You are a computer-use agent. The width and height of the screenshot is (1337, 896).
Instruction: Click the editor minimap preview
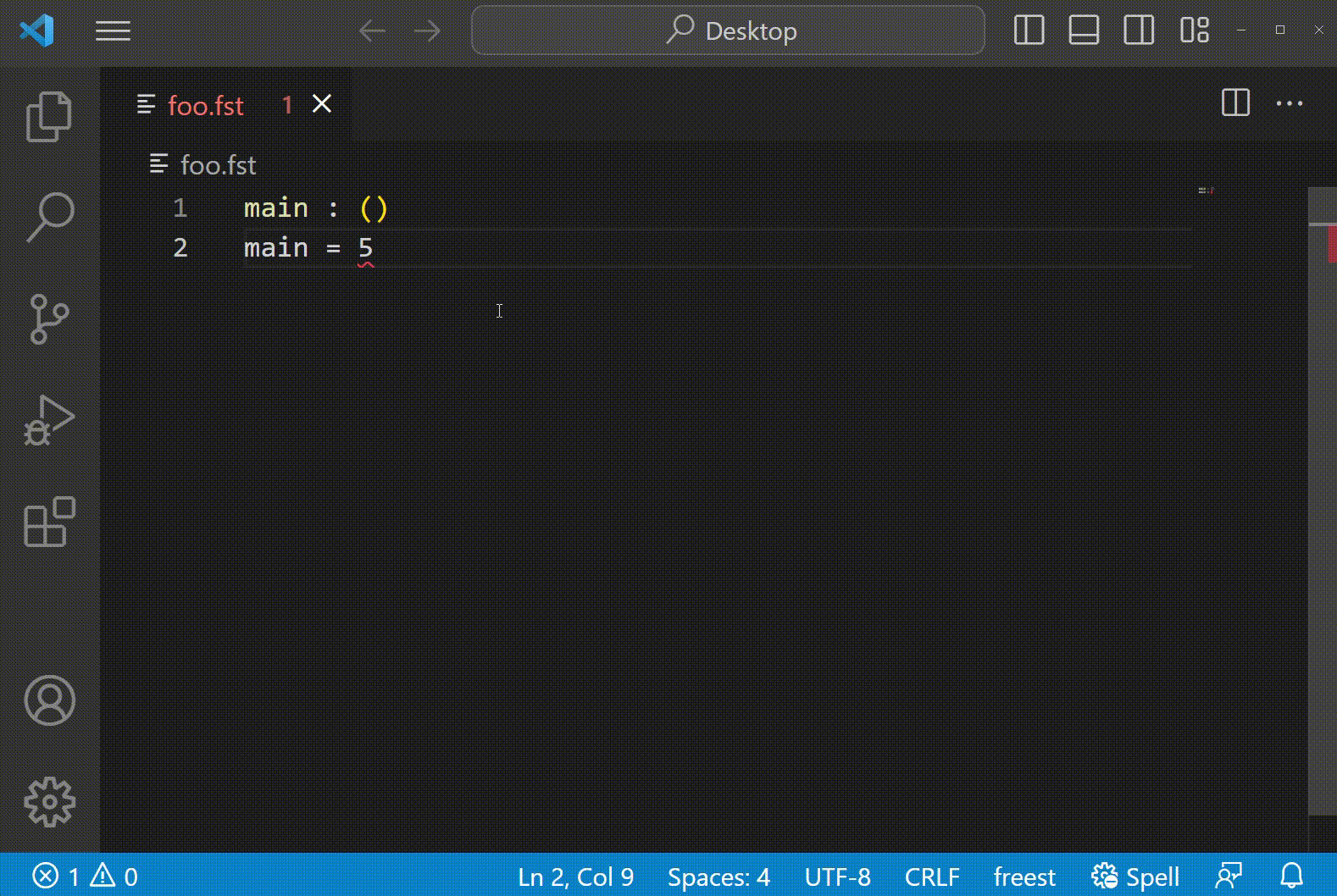pos(1207,191)
